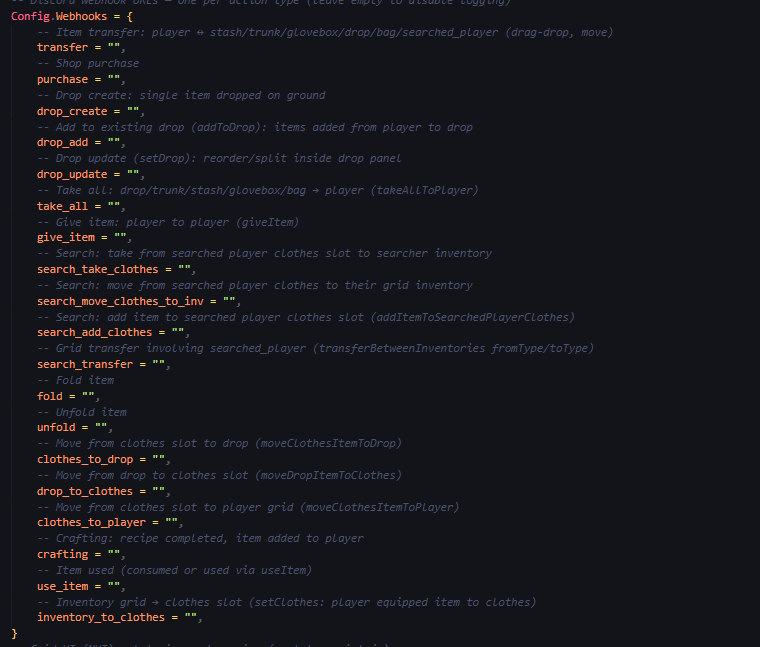Click the closing brace of the Webhooks table
The height and width of the screenshot is (647, 760).
(x=15, y=633)
